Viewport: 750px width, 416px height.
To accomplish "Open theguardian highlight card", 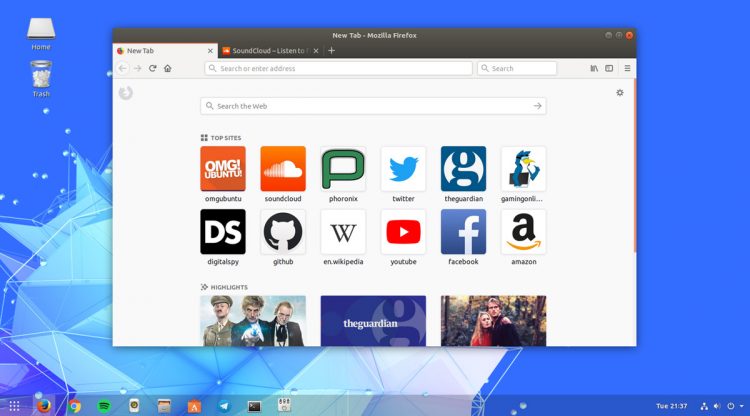I will (373, 321).
